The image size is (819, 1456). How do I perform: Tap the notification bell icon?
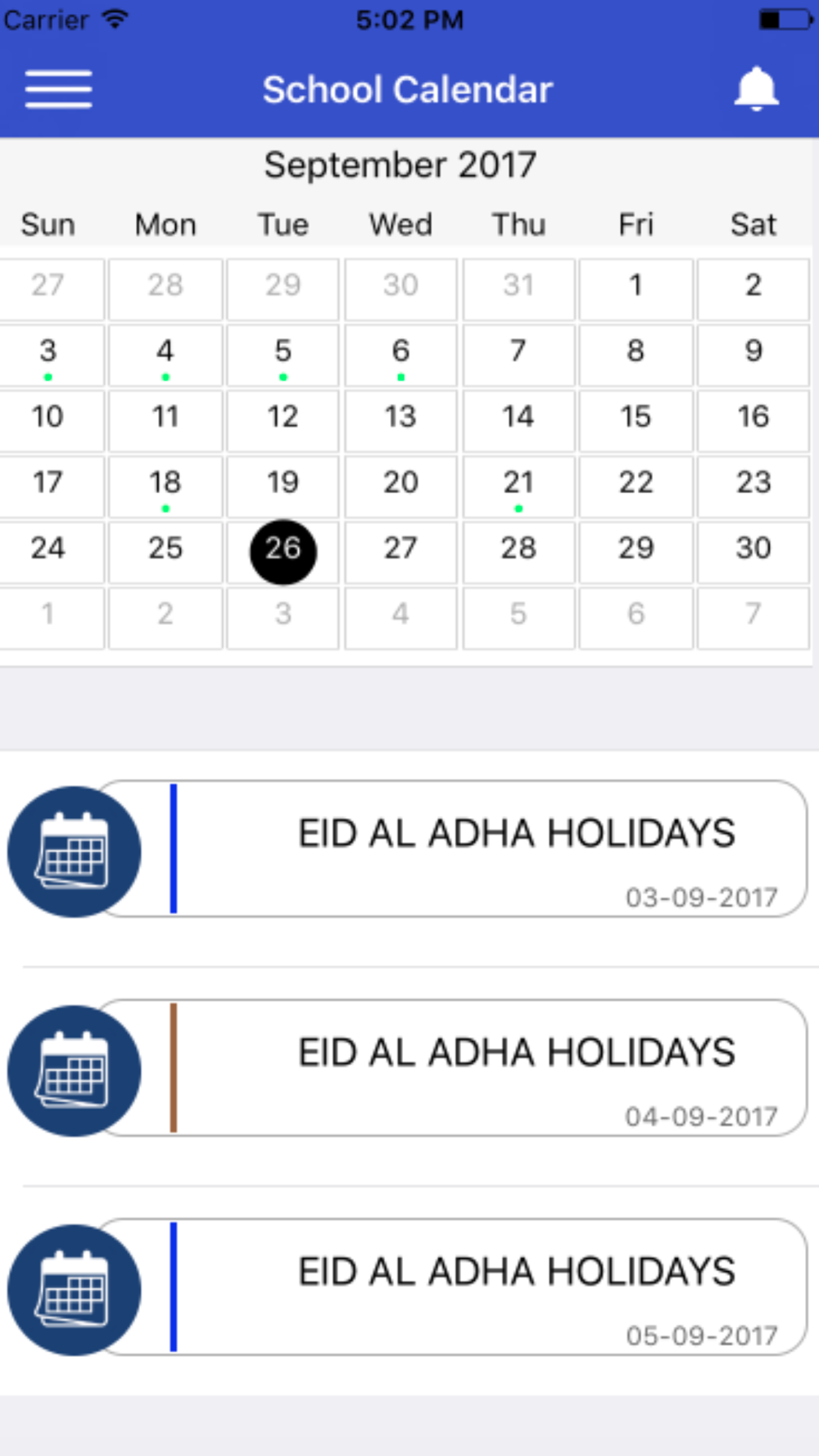pos(755,88)
